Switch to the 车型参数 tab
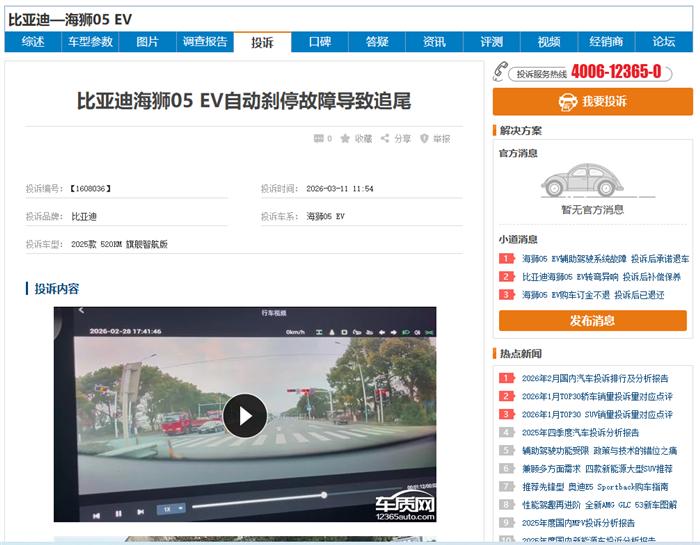 pos(90,42)
